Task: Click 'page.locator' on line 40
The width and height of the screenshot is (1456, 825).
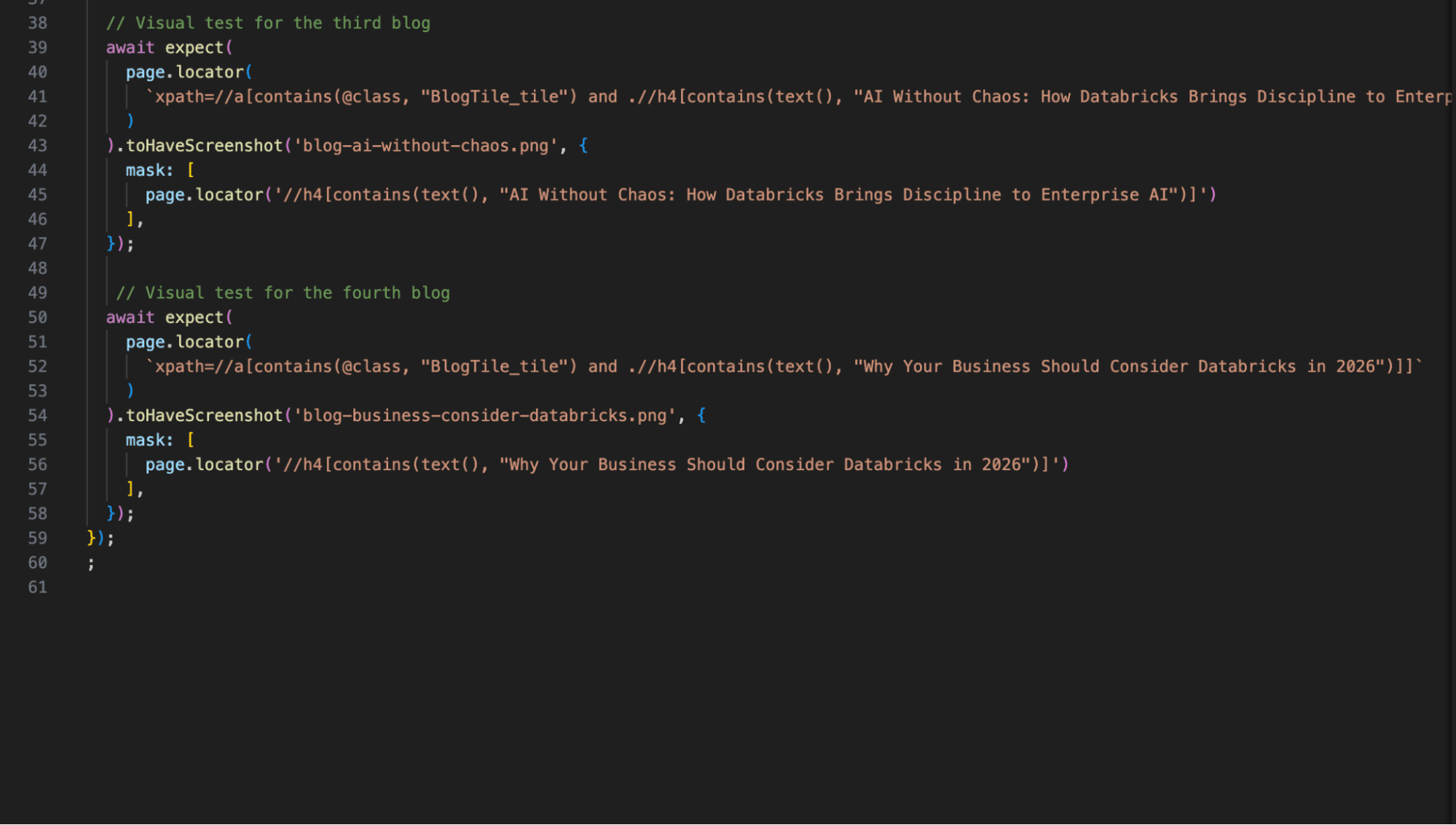Action: pyautogui.click(x=184, y=72)
